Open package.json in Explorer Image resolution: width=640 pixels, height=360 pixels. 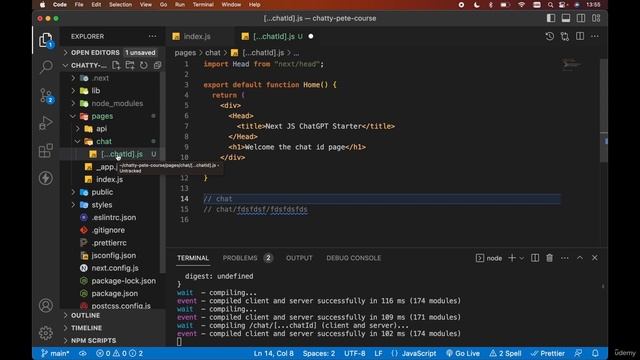click(114, 293)
